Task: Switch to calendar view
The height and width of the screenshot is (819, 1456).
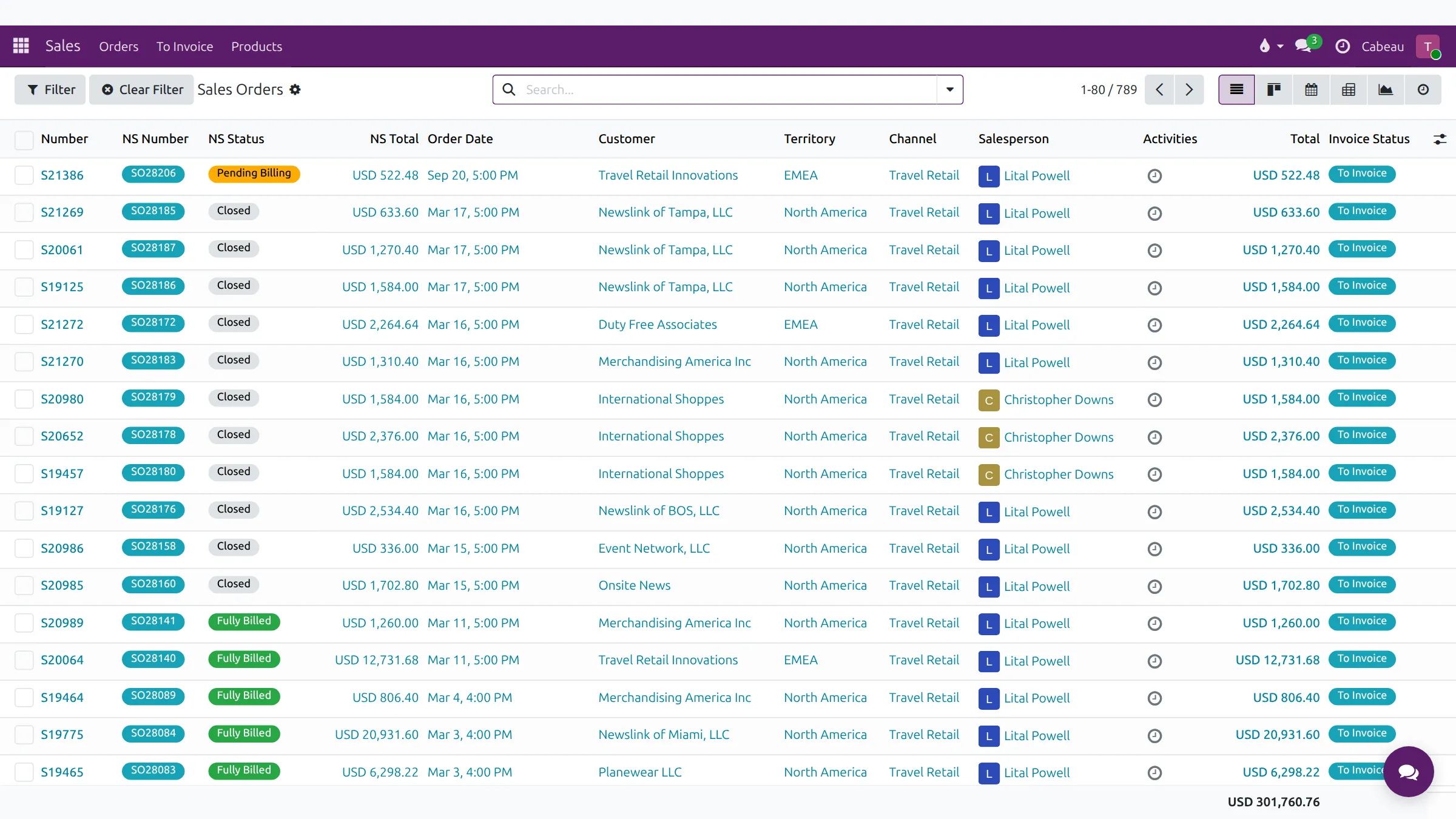Action: pyautogui.click(x=1311, y=90)
